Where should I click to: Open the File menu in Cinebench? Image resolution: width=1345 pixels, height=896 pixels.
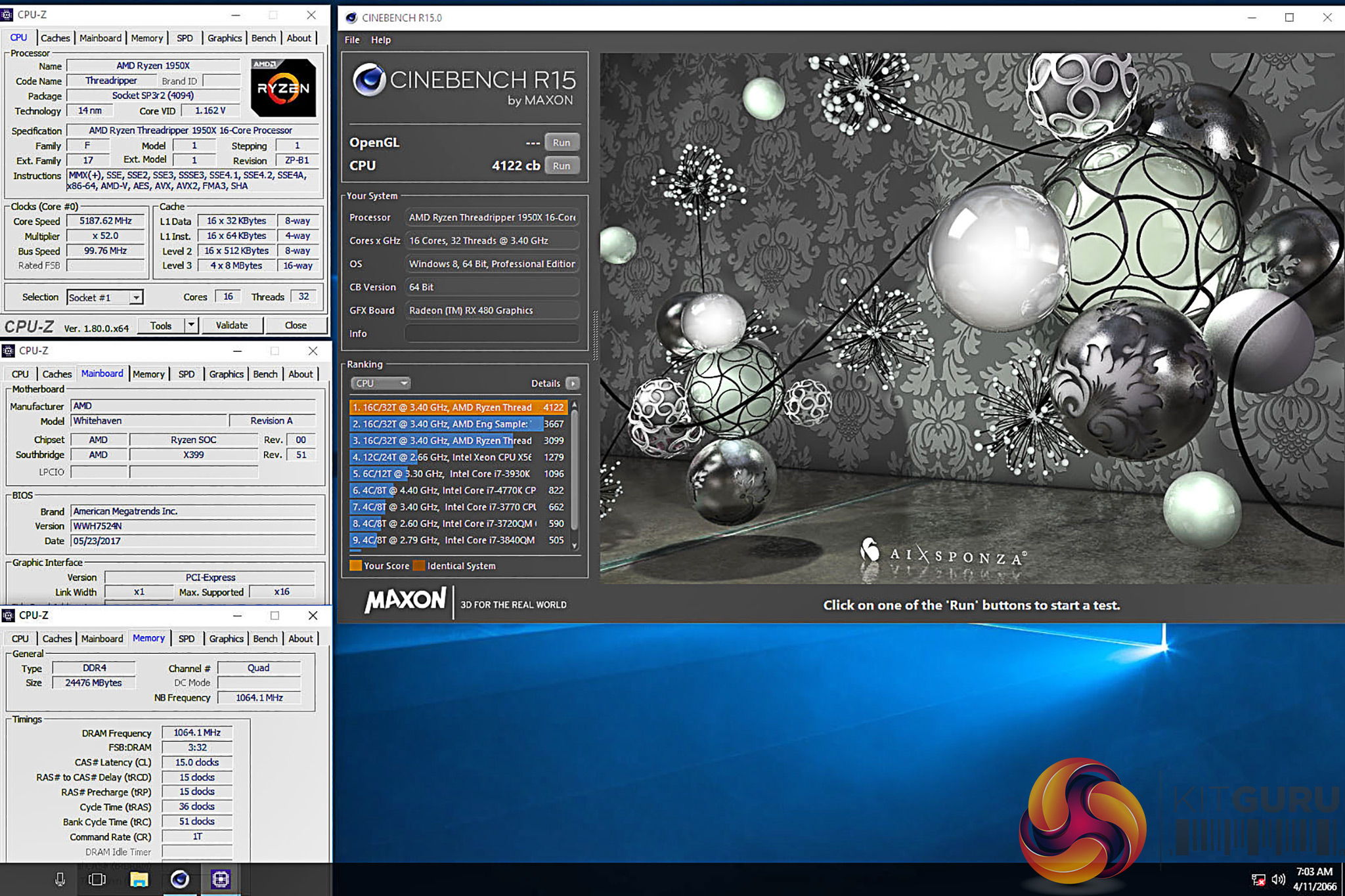coord(352,40)
